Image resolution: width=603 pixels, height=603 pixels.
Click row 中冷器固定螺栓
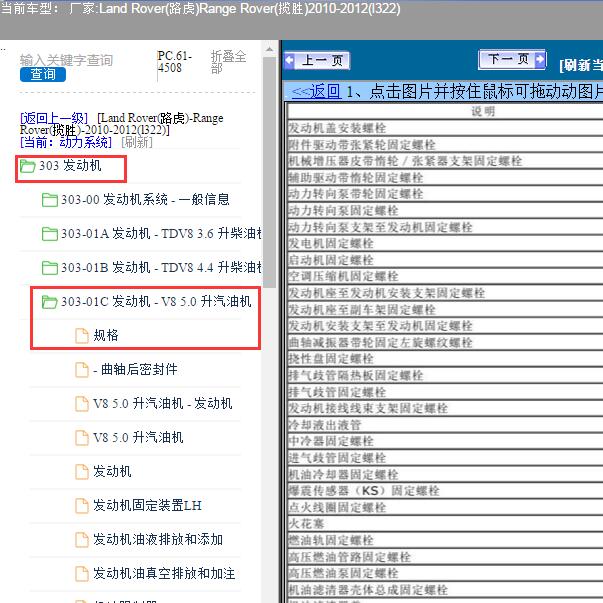[445, 441]
